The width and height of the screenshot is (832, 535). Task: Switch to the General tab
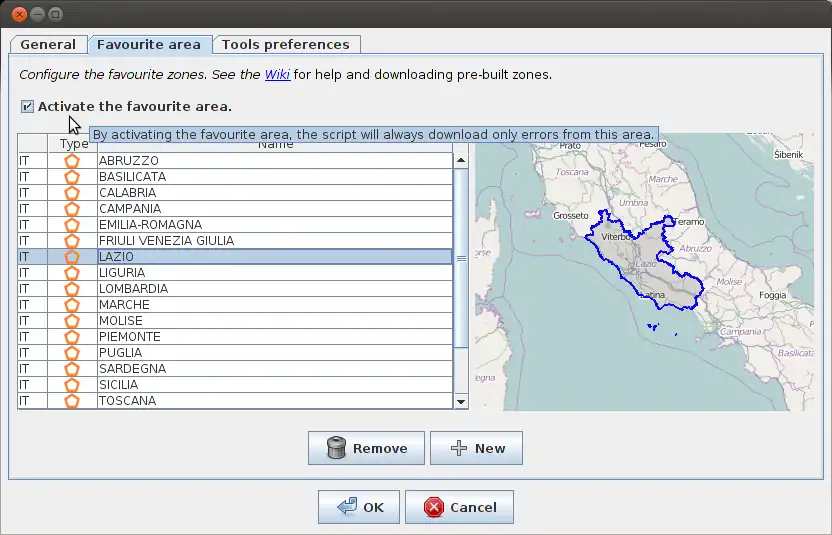[48, 44]
